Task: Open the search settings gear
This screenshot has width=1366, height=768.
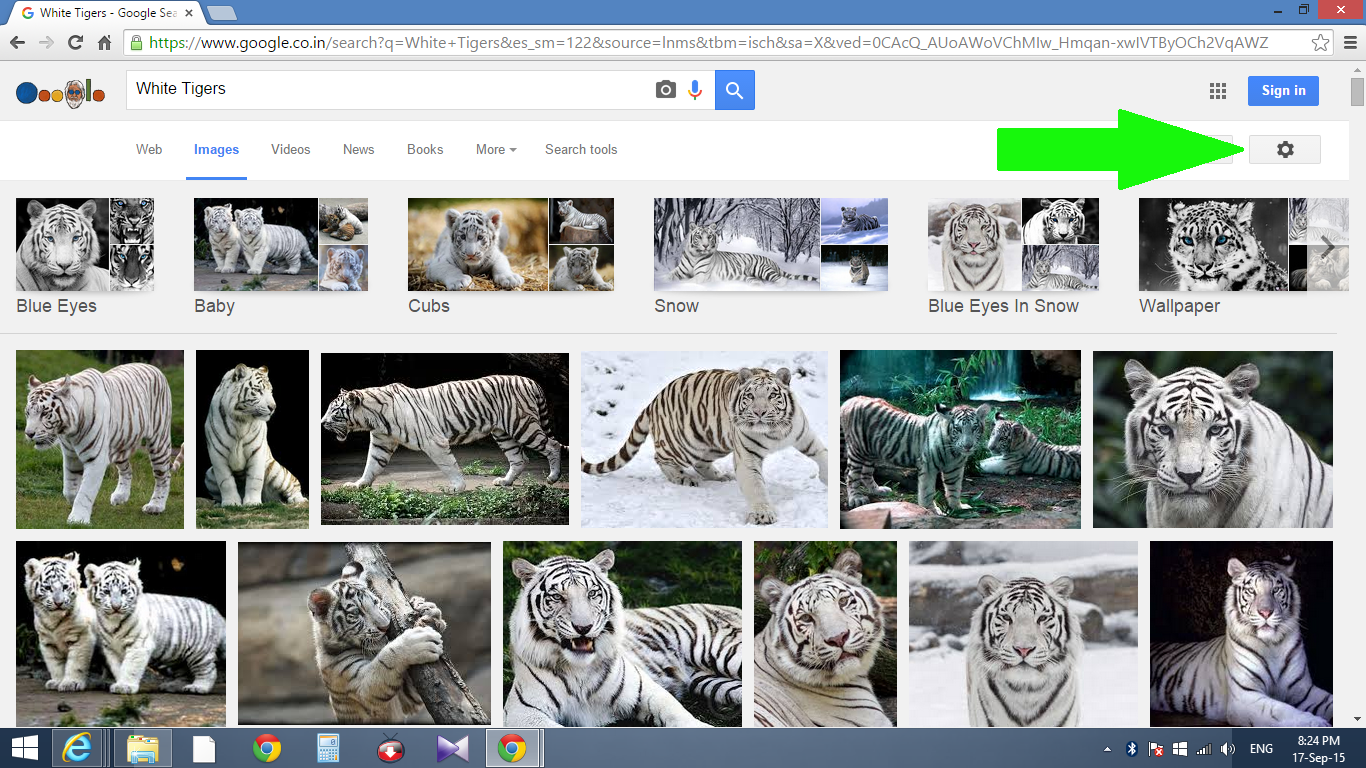Action: (1285, 149)
